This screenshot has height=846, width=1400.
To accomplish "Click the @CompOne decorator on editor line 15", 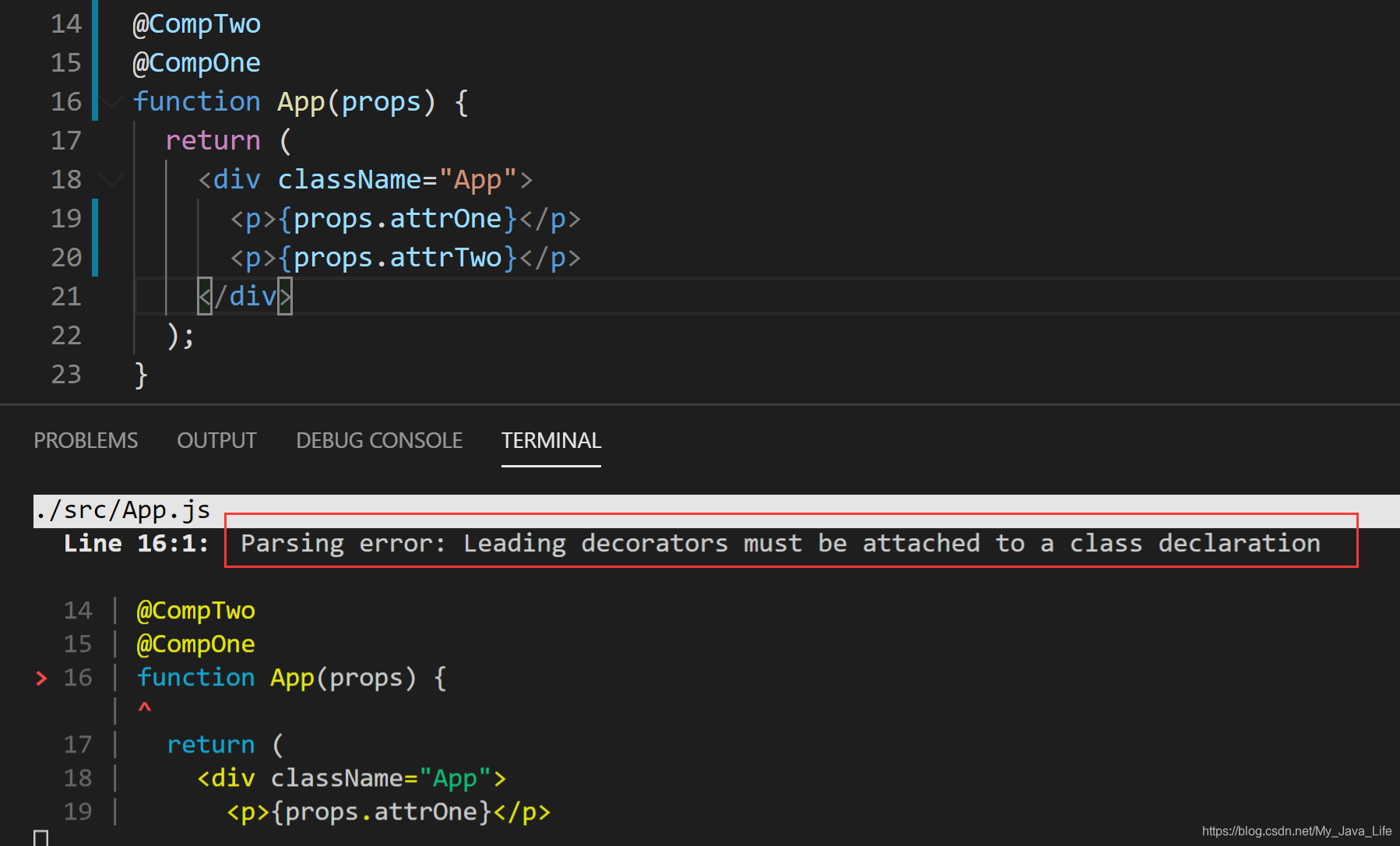I will point(197,63).
